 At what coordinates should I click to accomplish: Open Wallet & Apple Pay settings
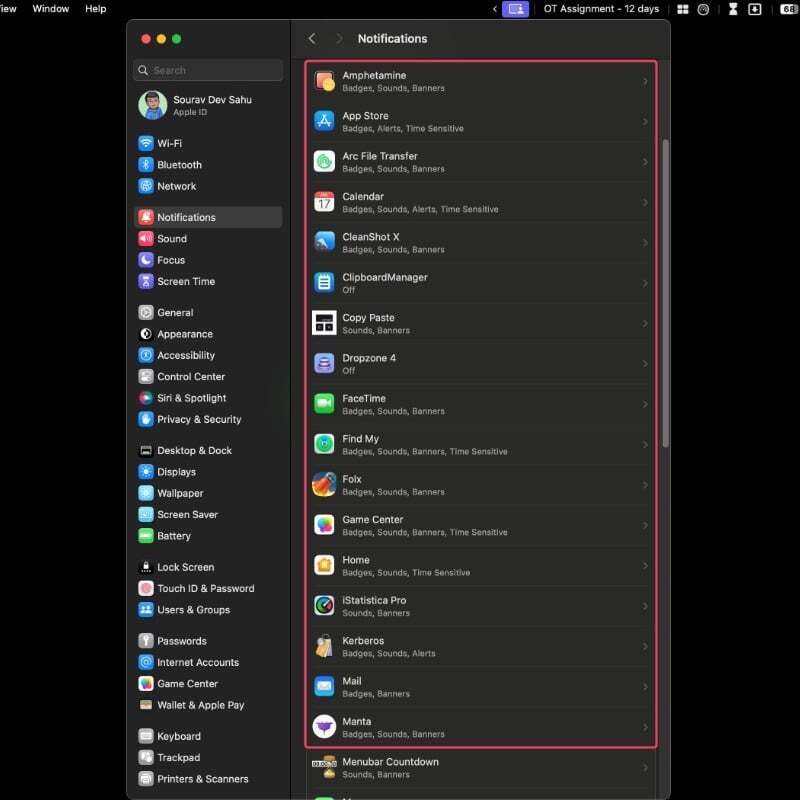pos(208,705)
